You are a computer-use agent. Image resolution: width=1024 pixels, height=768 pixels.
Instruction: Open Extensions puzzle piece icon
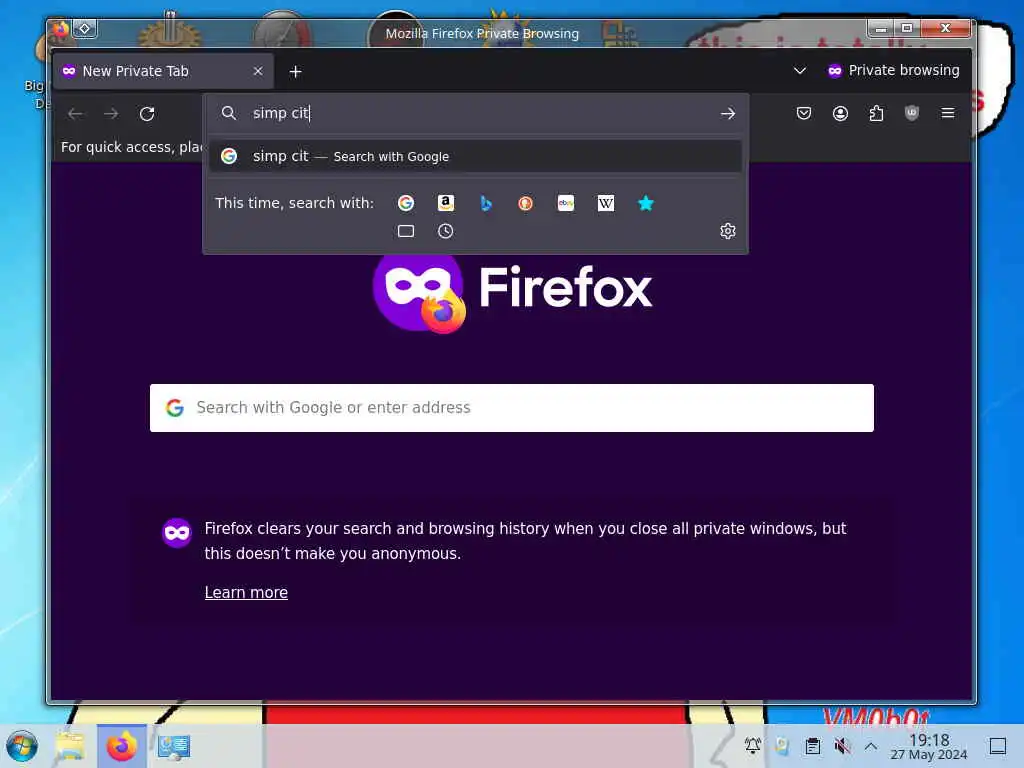[876, 114]
